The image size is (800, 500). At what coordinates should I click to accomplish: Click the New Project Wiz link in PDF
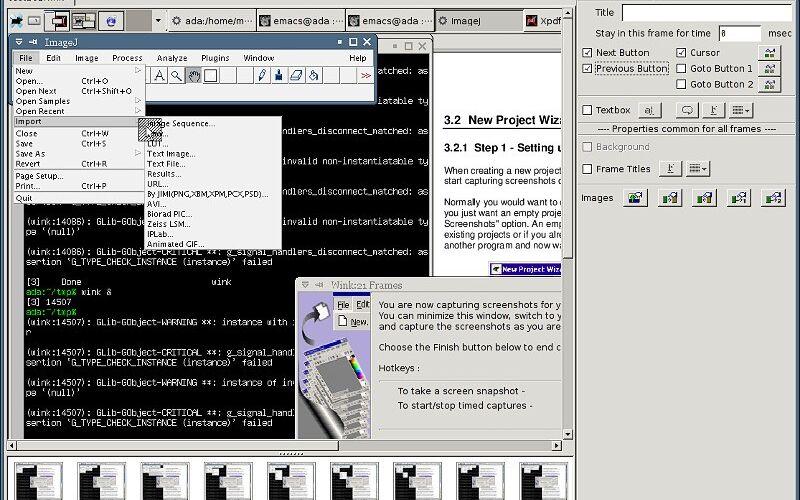coord(526,269)
